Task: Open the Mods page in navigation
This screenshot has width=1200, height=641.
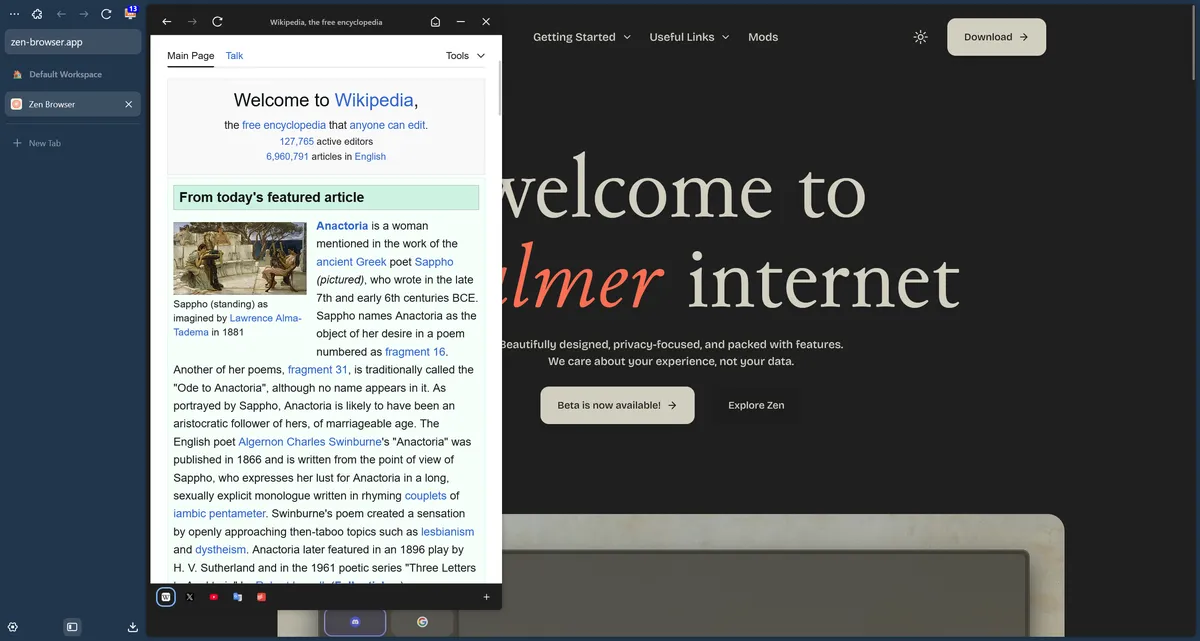Action: (x=763, y=37)
